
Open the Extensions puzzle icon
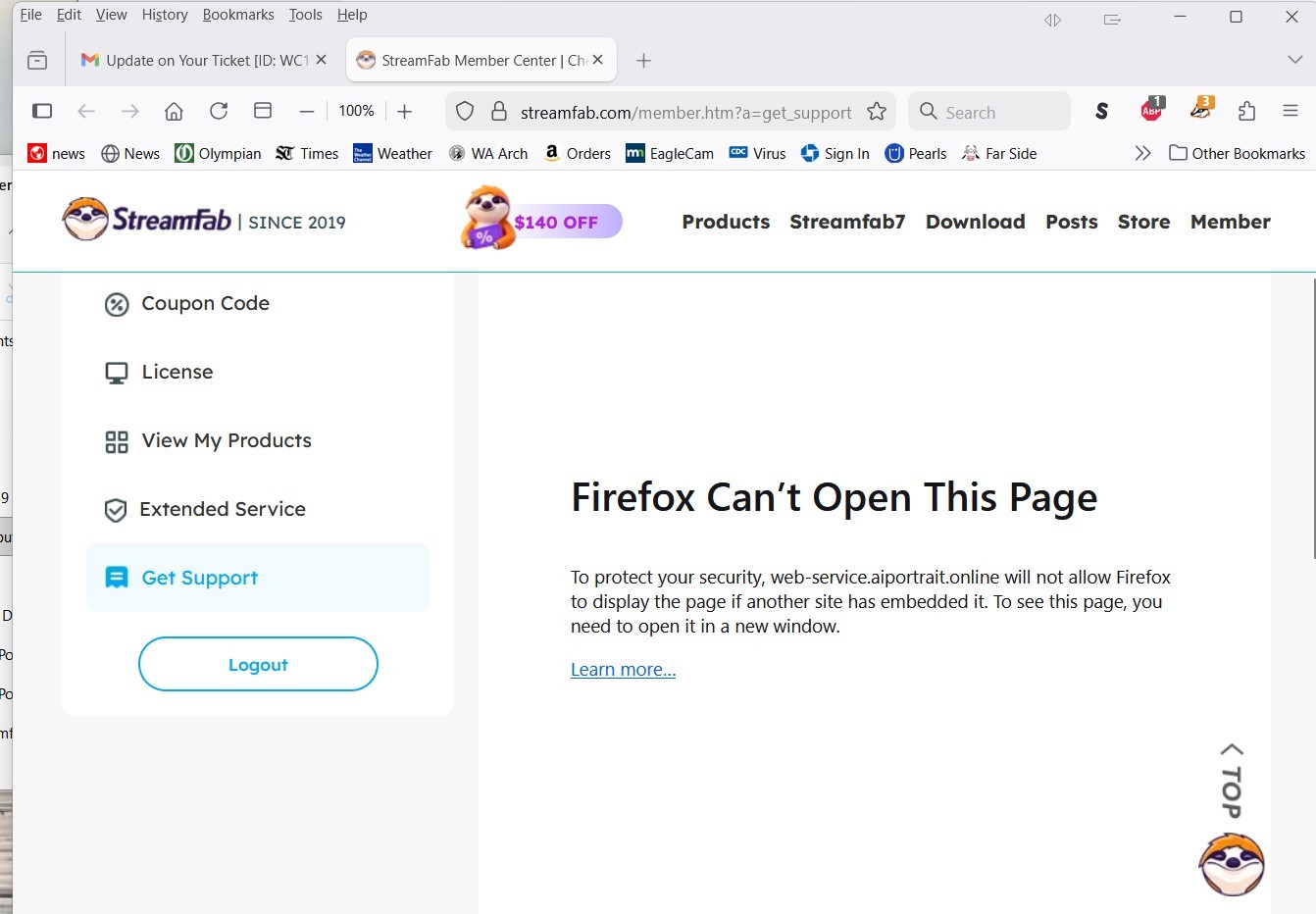1247,111
